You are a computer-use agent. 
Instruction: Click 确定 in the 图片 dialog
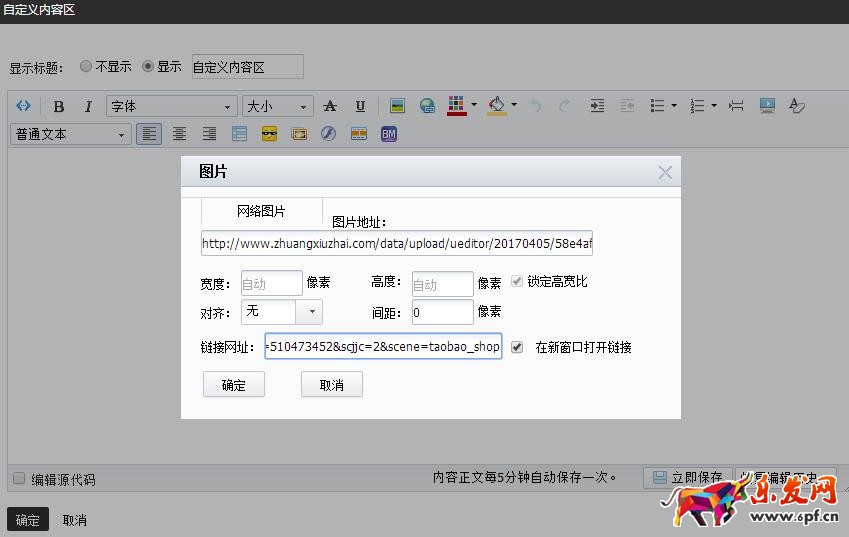(234, 385)
